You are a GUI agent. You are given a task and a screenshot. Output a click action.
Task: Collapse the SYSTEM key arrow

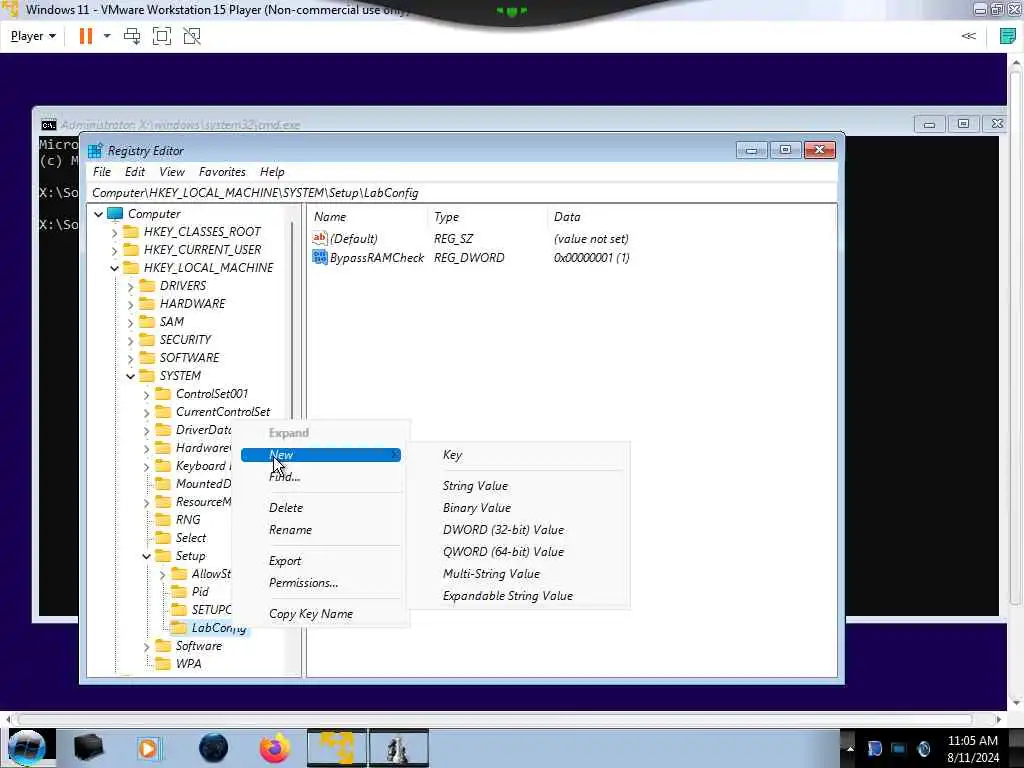tap(131, 376)
